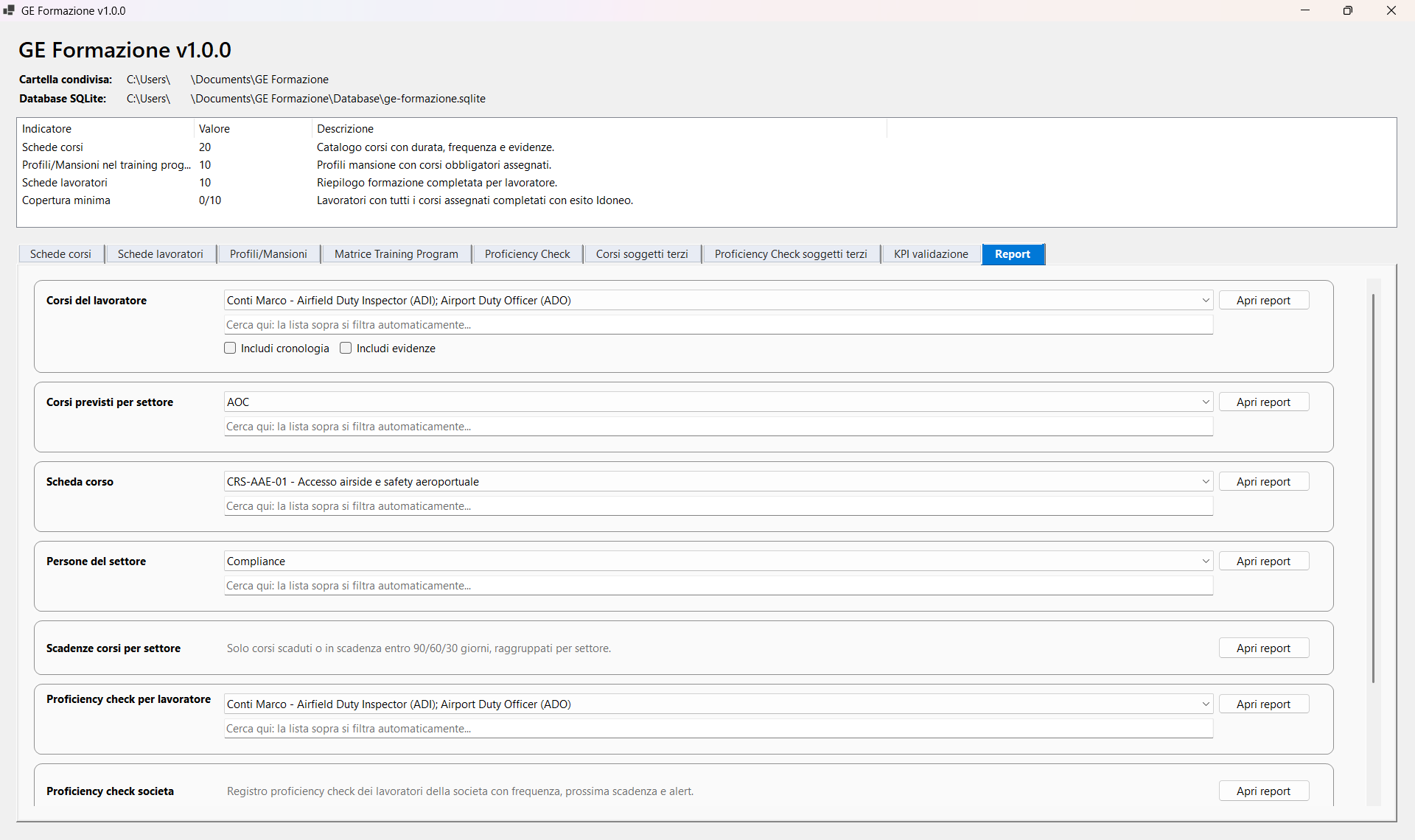The image size is (1415, 840).
Task: Open the Matrice Training Program tab
Action: pos(396,254)
